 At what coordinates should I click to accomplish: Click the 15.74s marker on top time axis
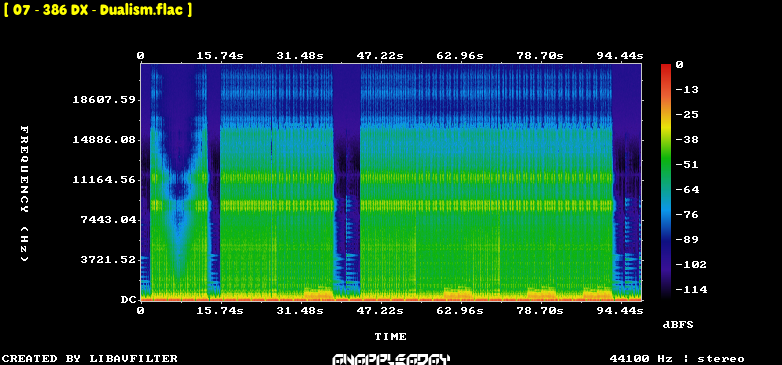220,56
